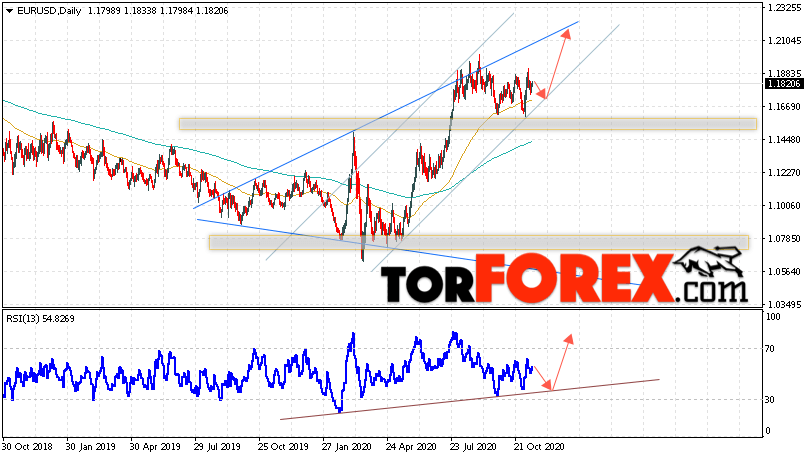This screenshot has height=458, width=808.
Task: Select the 1.03495 price axis label
Action: [784, 304]
